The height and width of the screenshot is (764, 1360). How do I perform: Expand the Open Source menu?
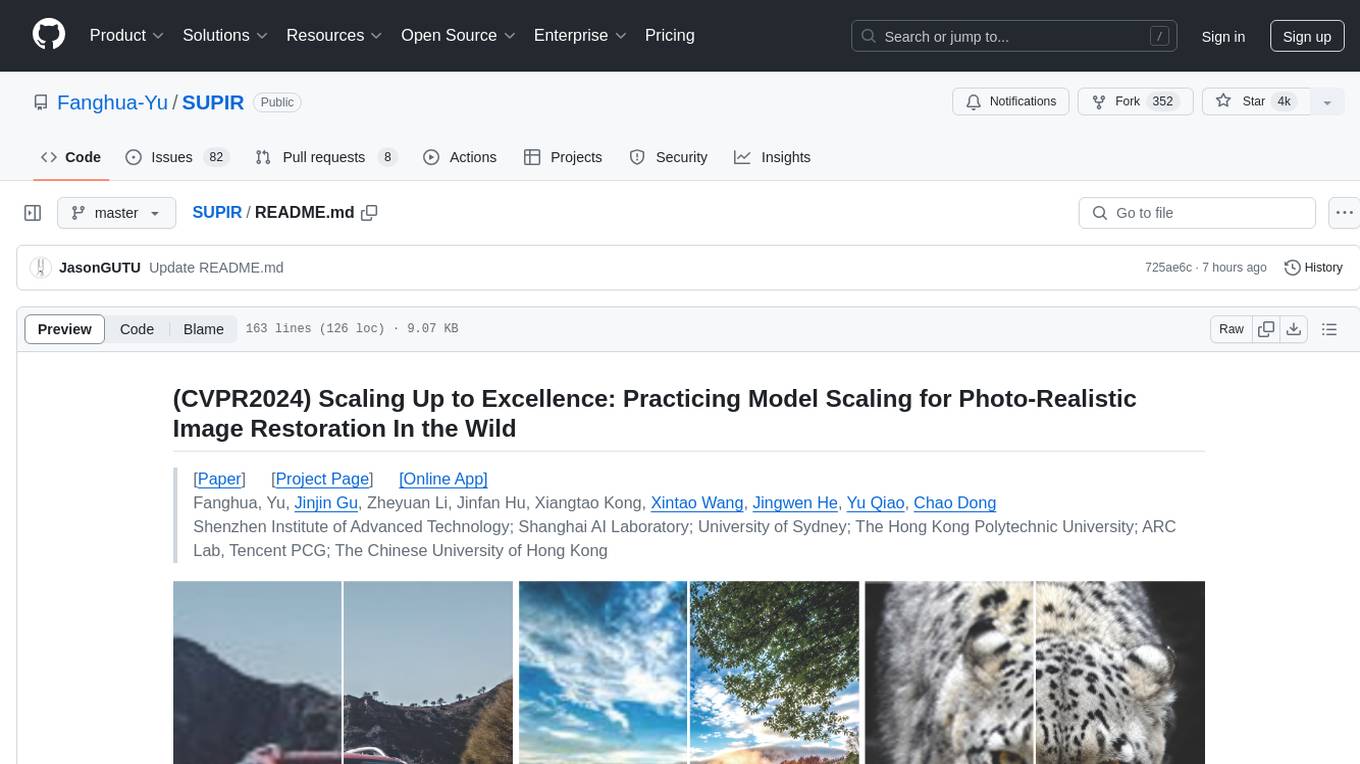pyautogui.click(x=458, y=35)
